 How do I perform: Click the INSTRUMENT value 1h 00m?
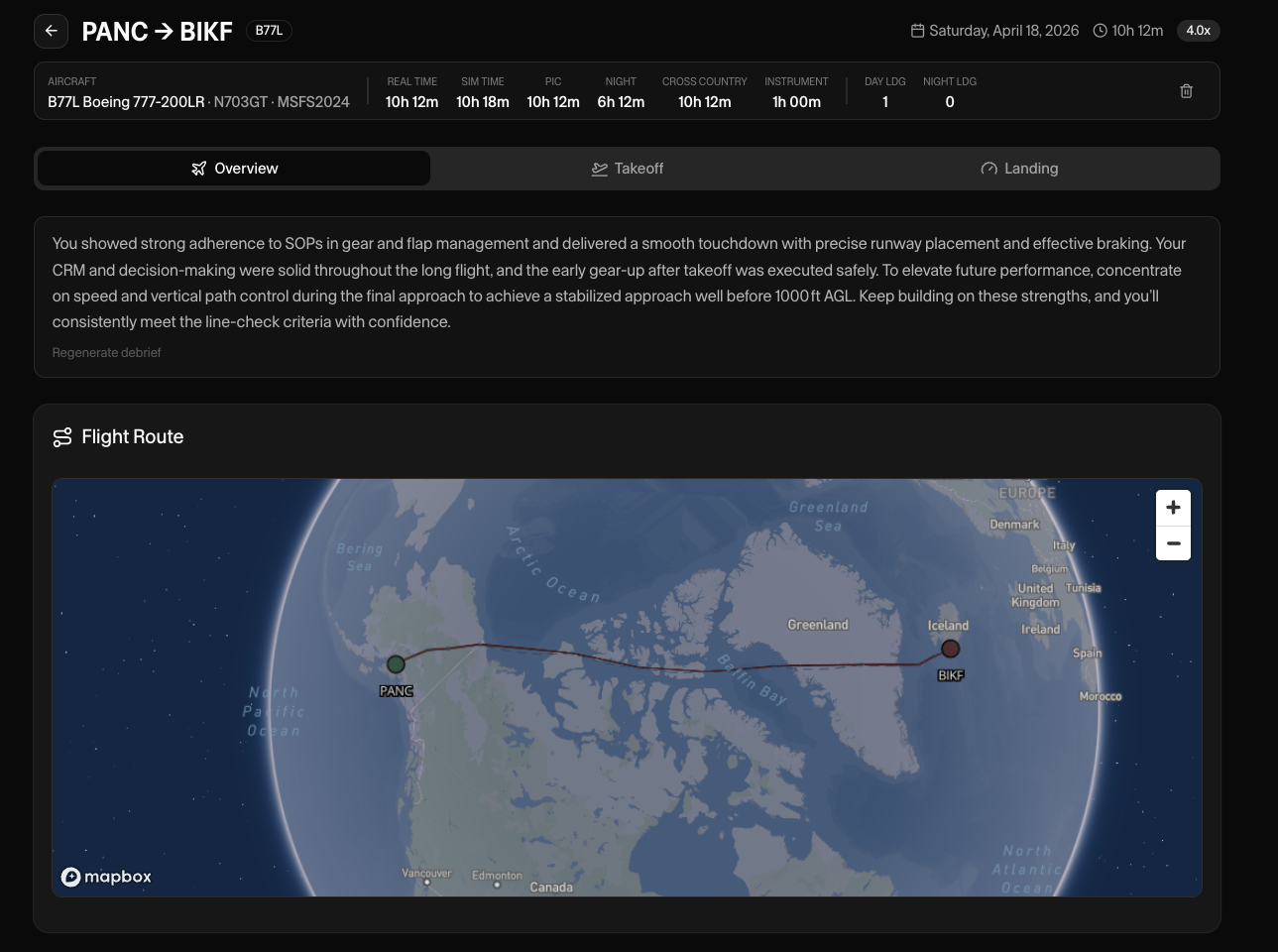796,102
